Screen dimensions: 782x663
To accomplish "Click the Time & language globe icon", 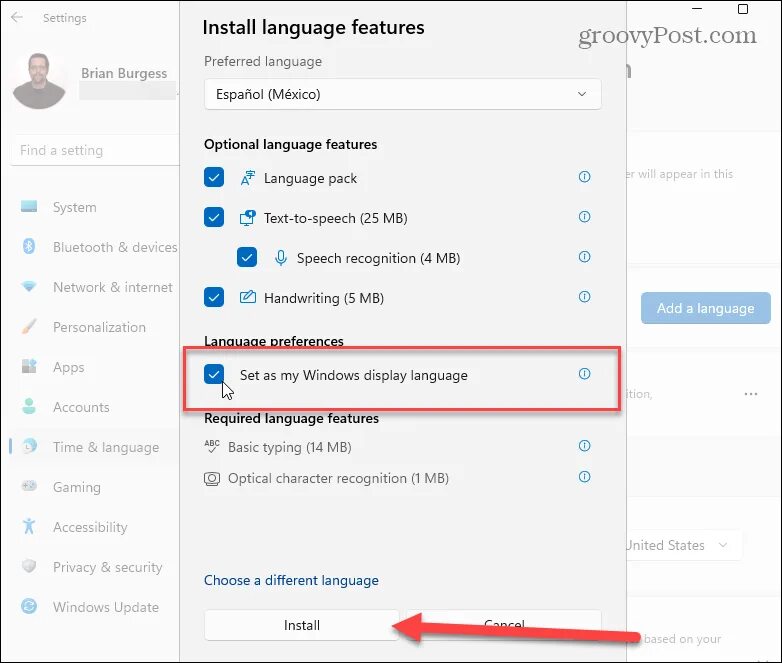I will coord(29,445).
